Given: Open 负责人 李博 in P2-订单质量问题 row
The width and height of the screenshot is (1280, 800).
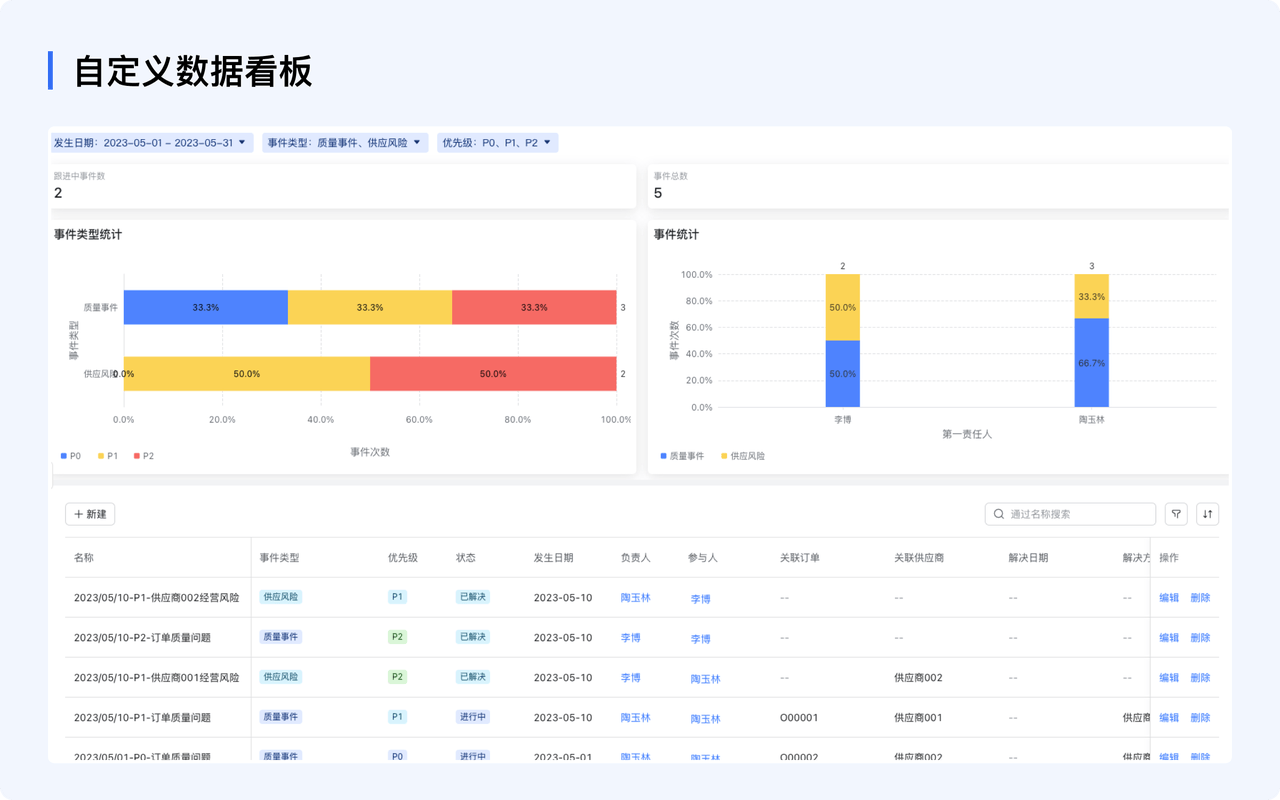Looking at the screenshot, I should click(x=630, y=638).
